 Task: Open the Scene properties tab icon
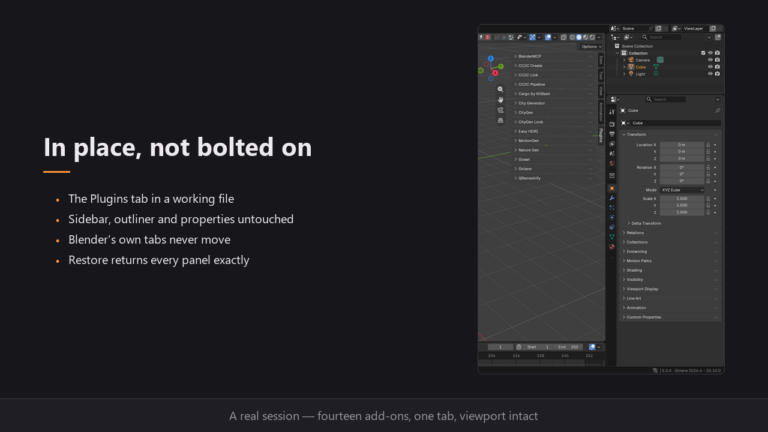pos(612,154)
